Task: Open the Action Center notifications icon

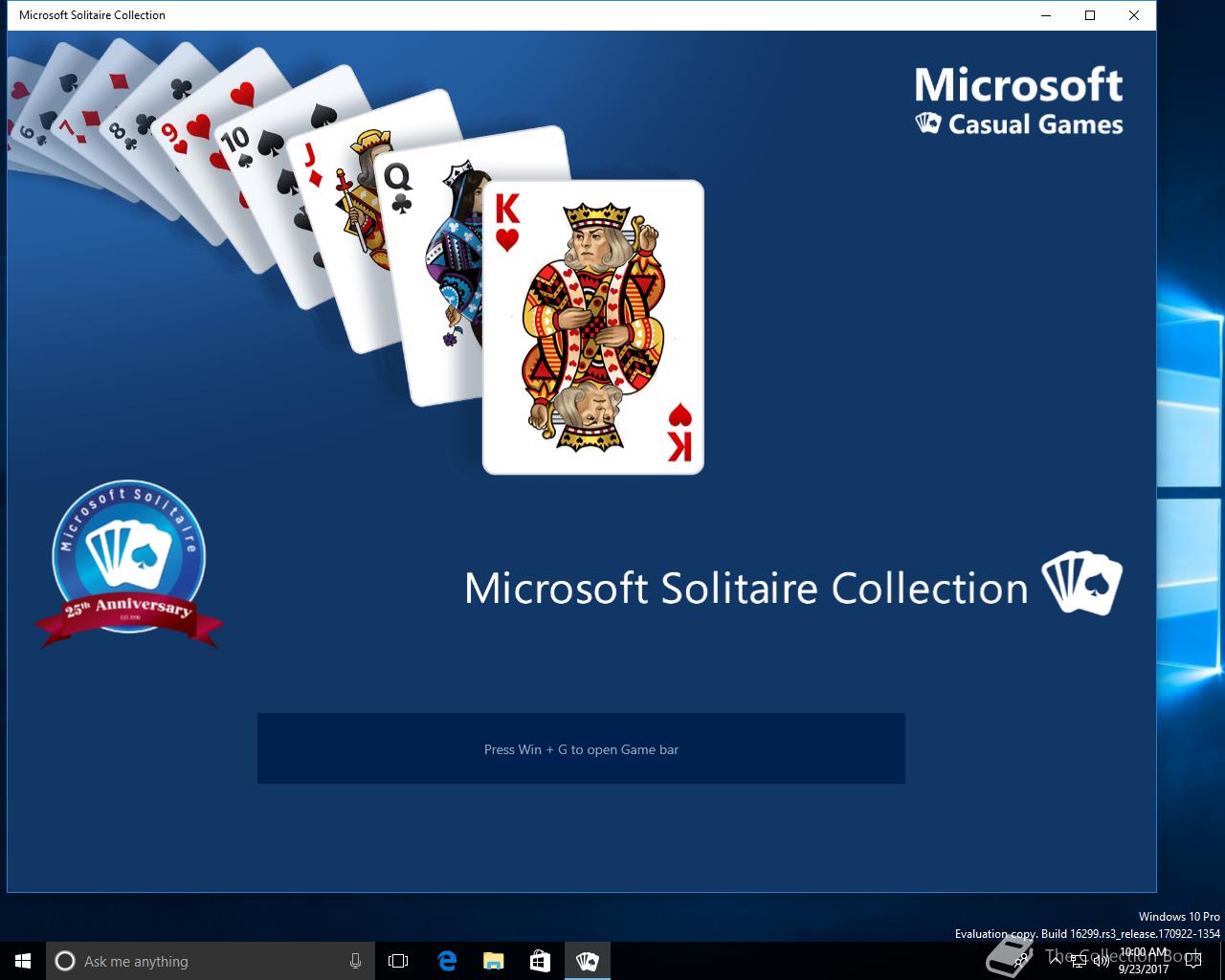Action: coord(1192,961)
